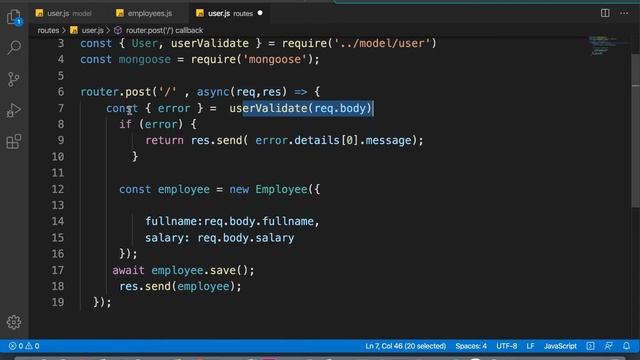Click req.body.salary on line 15

(x=246, y=238)
